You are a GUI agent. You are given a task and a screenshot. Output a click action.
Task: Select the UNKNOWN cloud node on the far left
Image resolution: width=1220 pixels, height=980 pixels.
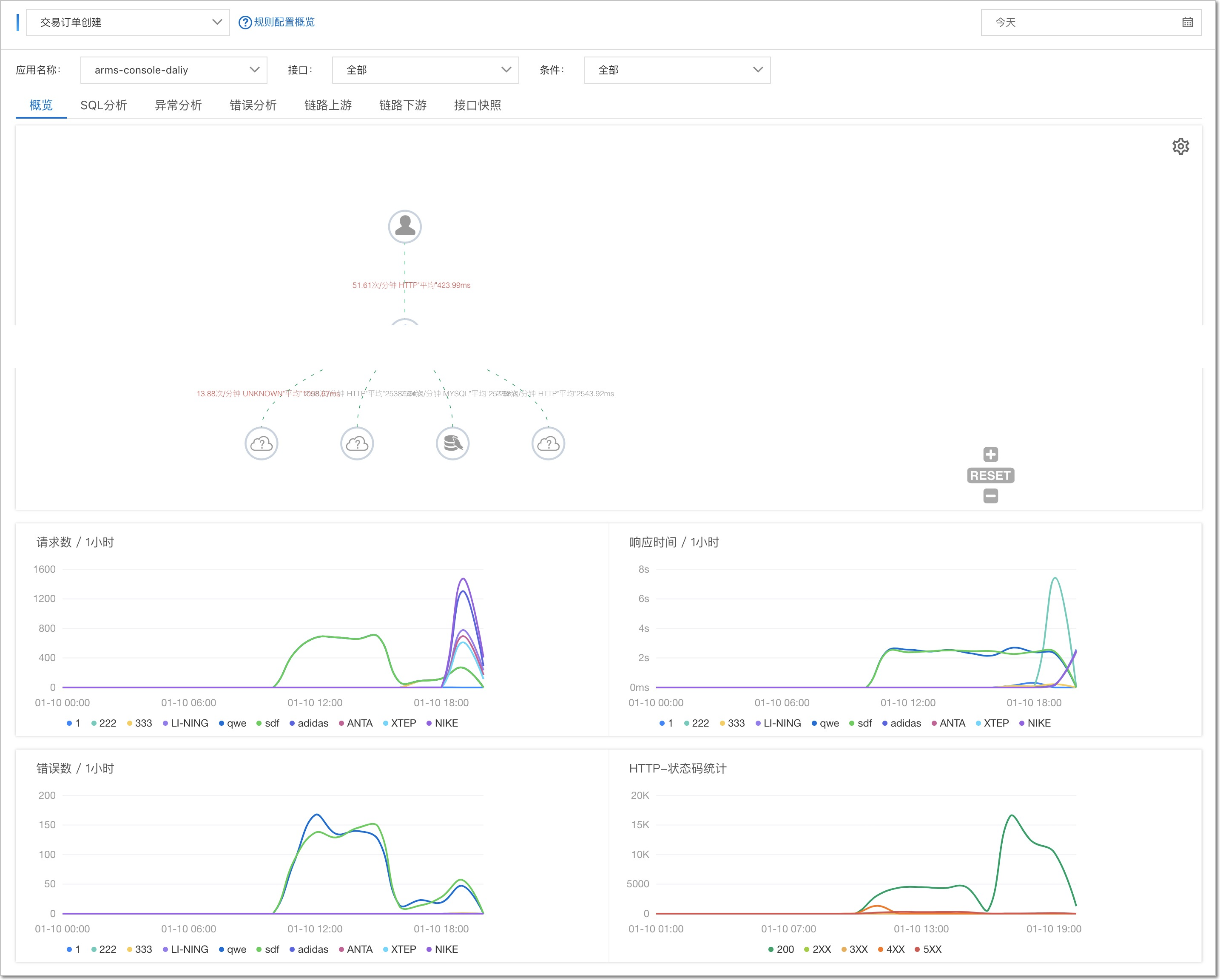(x=262, y=443)
